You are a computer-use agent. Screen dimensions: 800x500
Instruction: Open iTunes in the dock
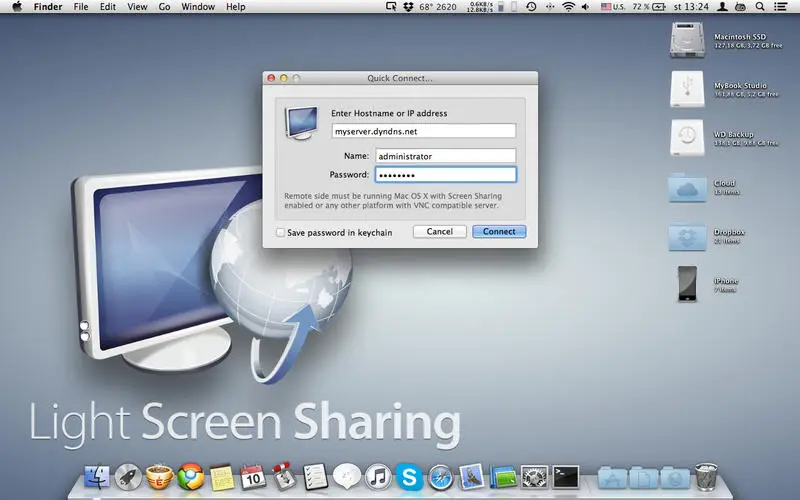pos(377,477)
